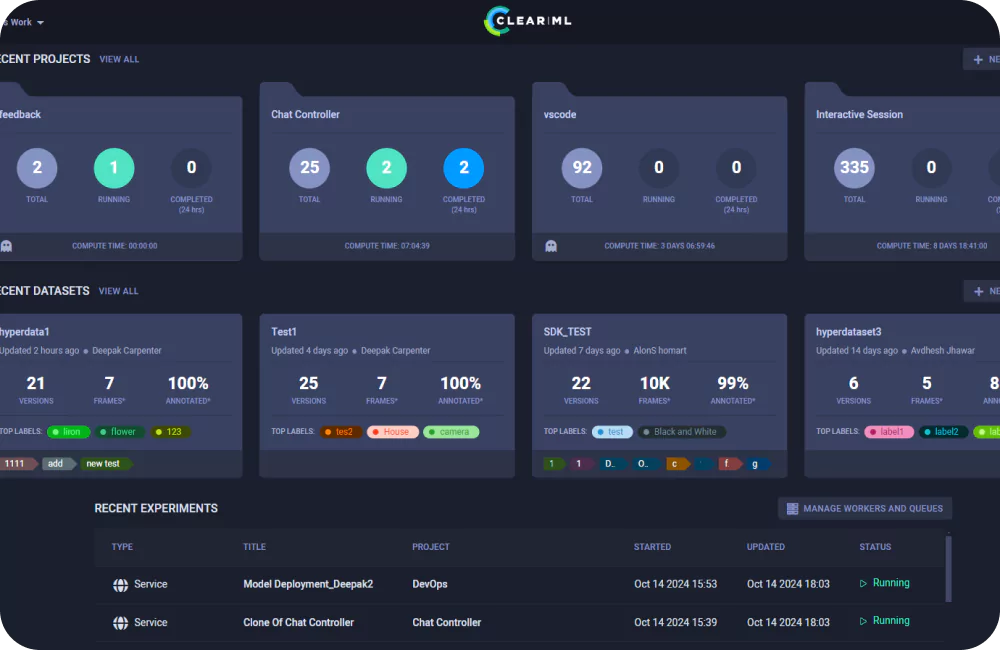Click Chat Controller project cell in experiments table

pos(446,623)
